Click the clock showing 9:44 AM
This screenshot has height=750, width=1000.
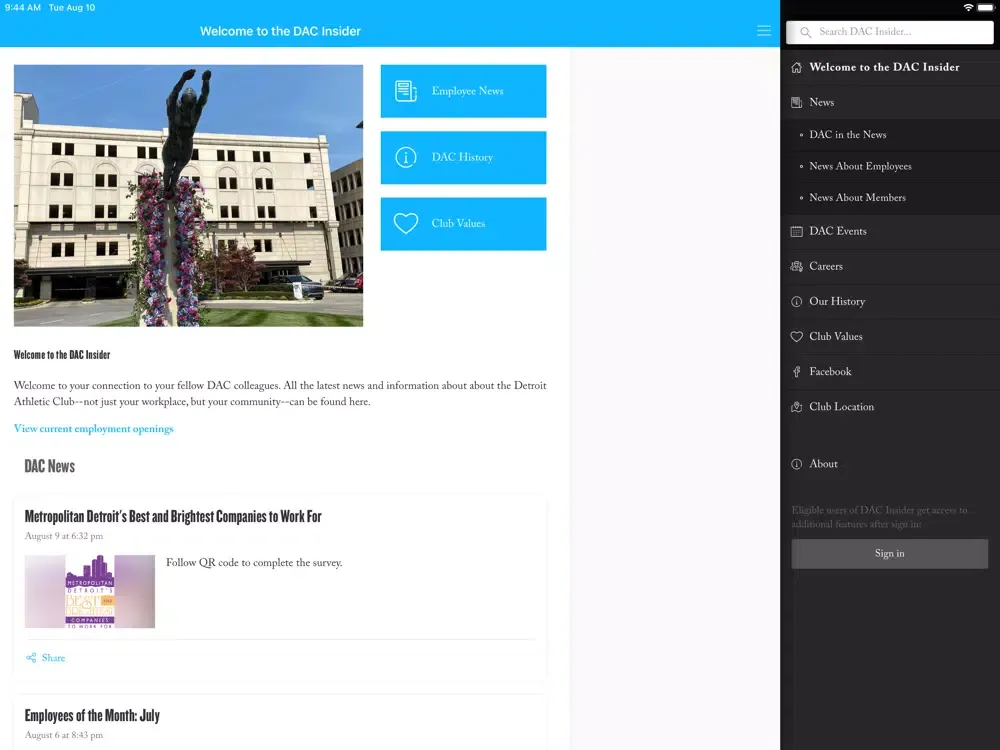[x=22, y=8]
